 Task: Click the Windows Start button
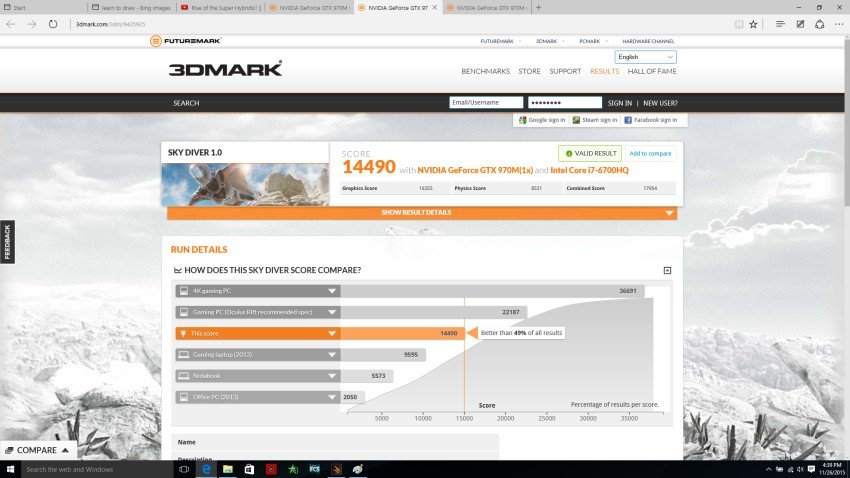tap(10, 469)
